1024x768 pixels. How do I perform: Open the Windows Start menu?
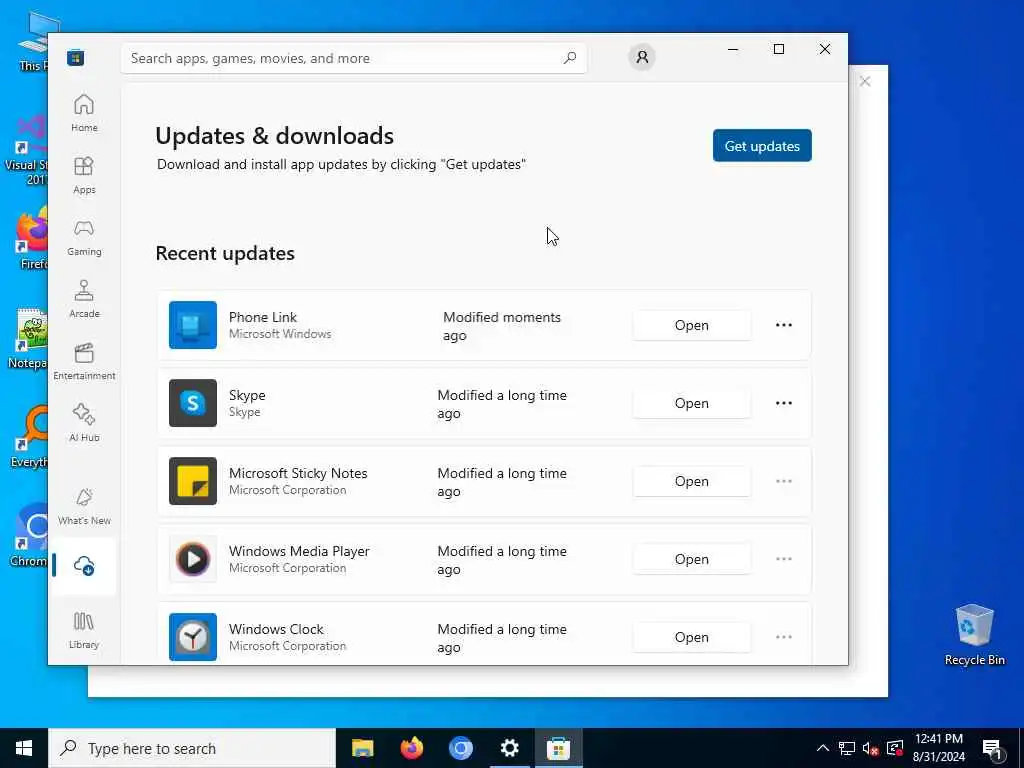point(24,748)
